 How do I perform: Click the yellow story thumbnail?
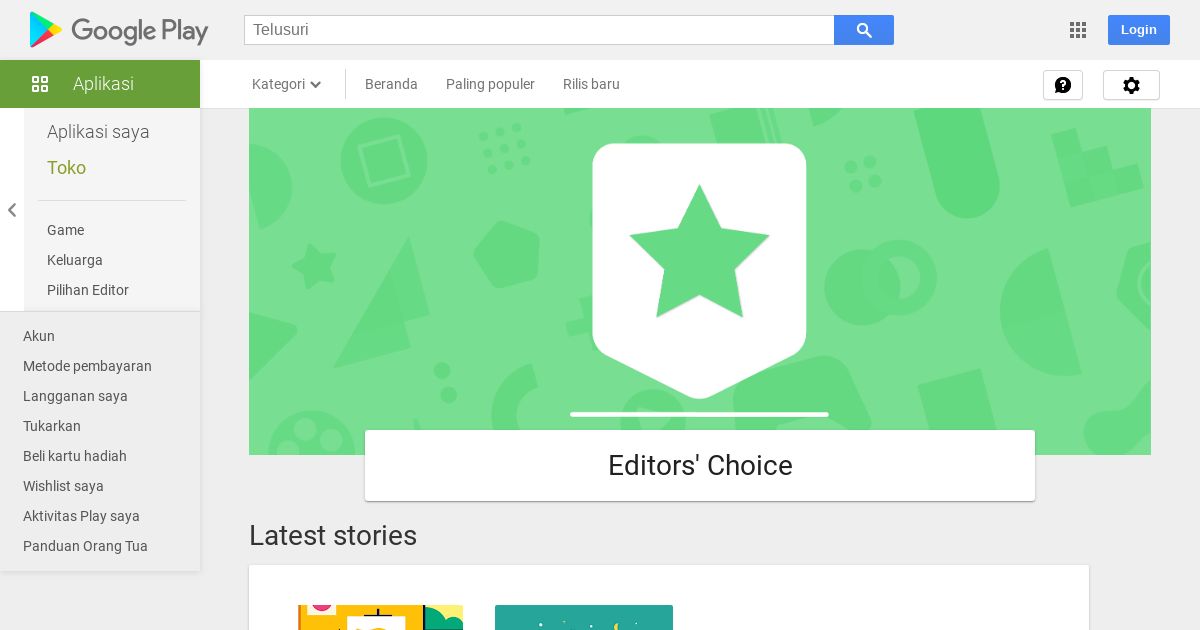click(x=380, y=617)
